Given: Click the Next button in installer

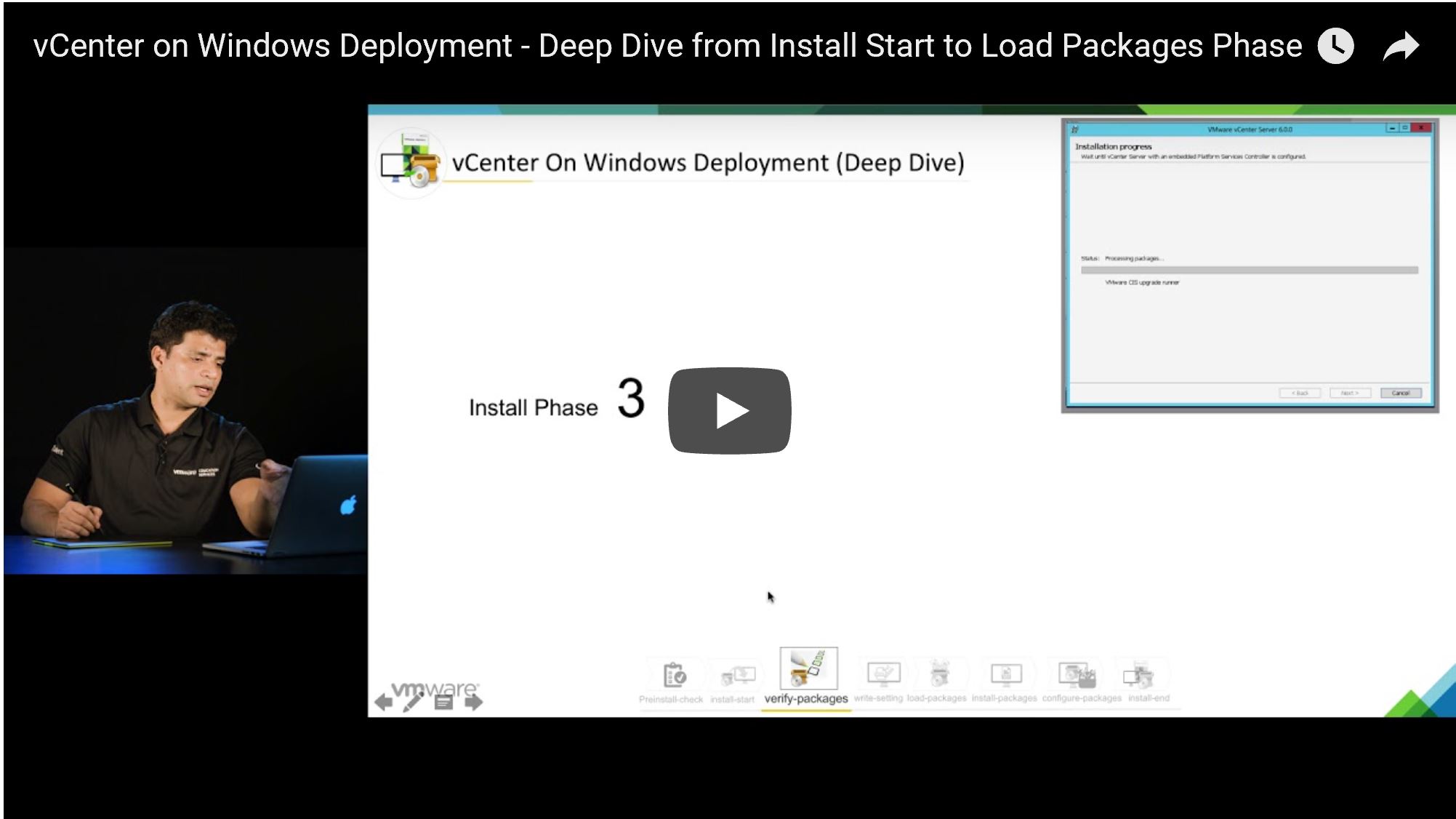Looking at the screenshot, I should (x=1351, y=393).
